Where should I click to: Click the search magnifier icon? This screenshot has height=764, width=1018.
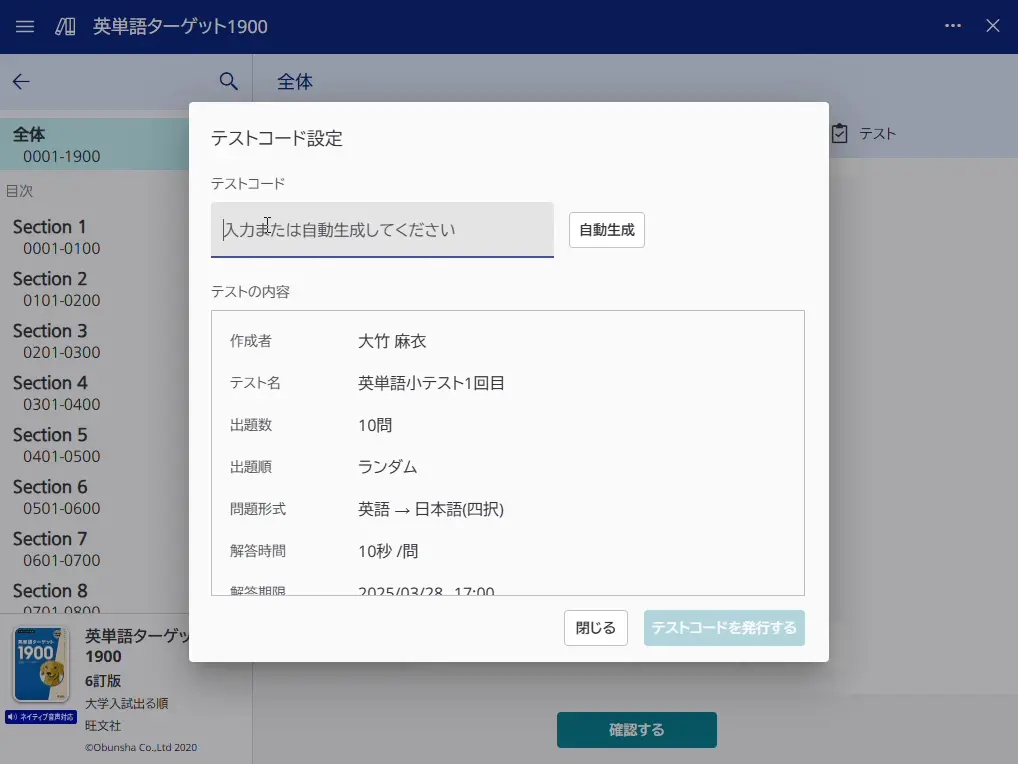click(228, 81)
